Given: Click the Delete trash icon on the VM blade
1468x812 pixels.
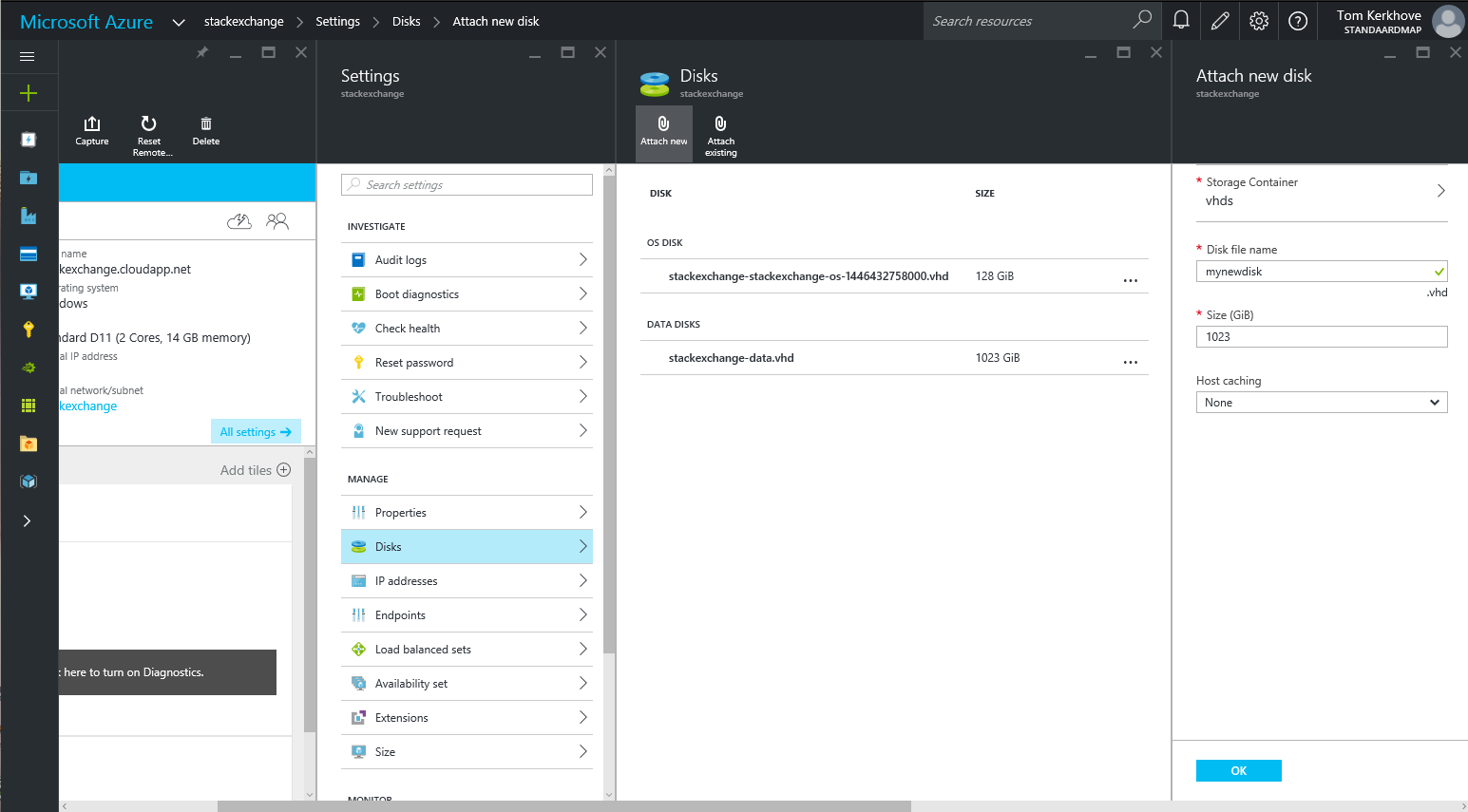Looking at the screenshot, I should [205, 131].
